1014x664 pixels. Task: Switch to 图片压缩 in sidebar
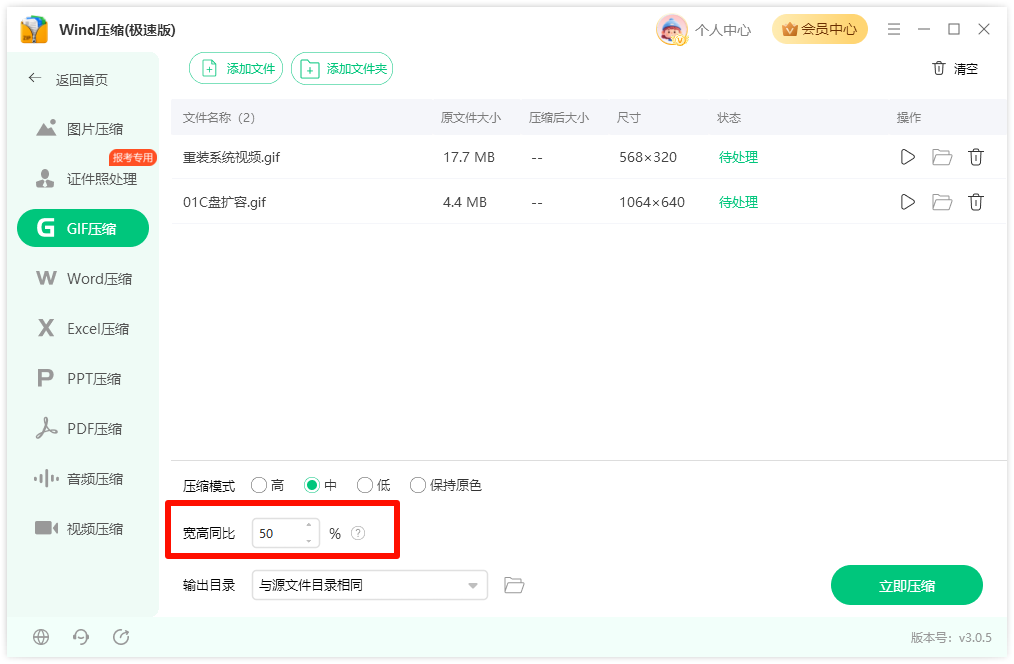(x=83, y=129)
